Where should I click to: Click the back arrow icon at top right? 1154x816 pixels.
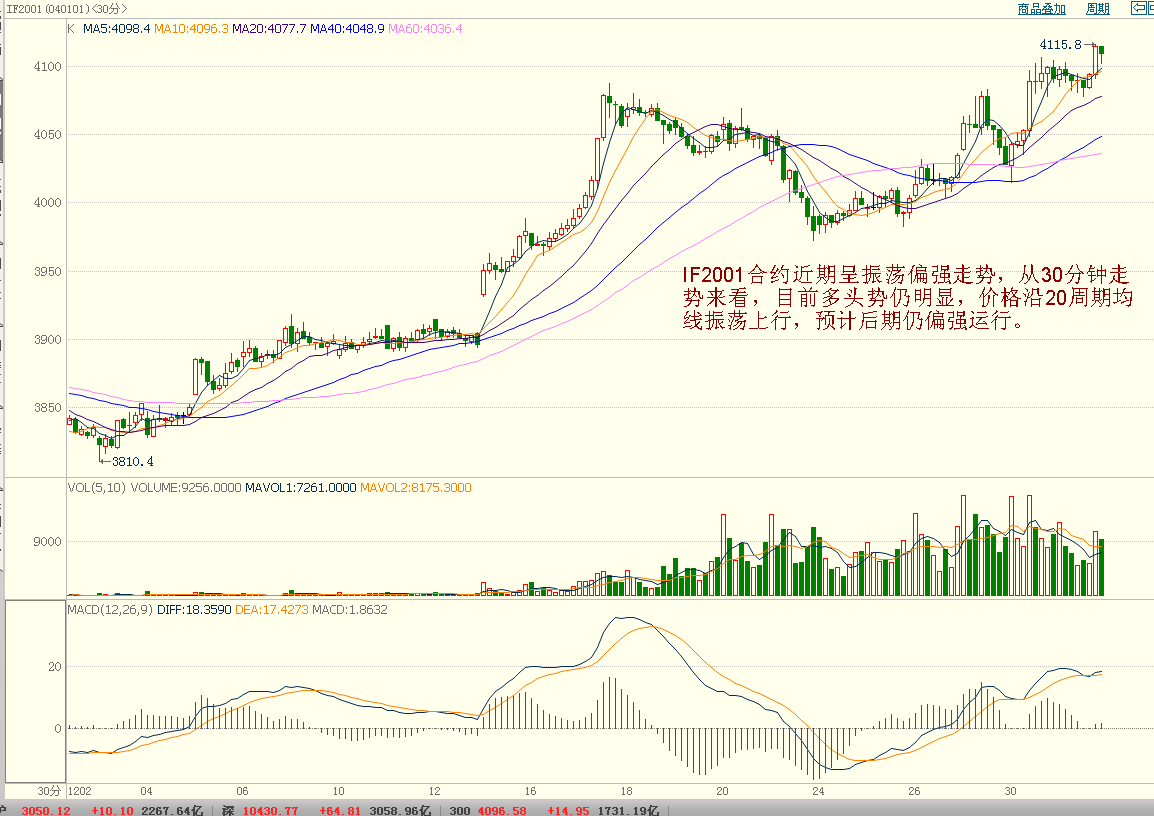(1141, 8)
